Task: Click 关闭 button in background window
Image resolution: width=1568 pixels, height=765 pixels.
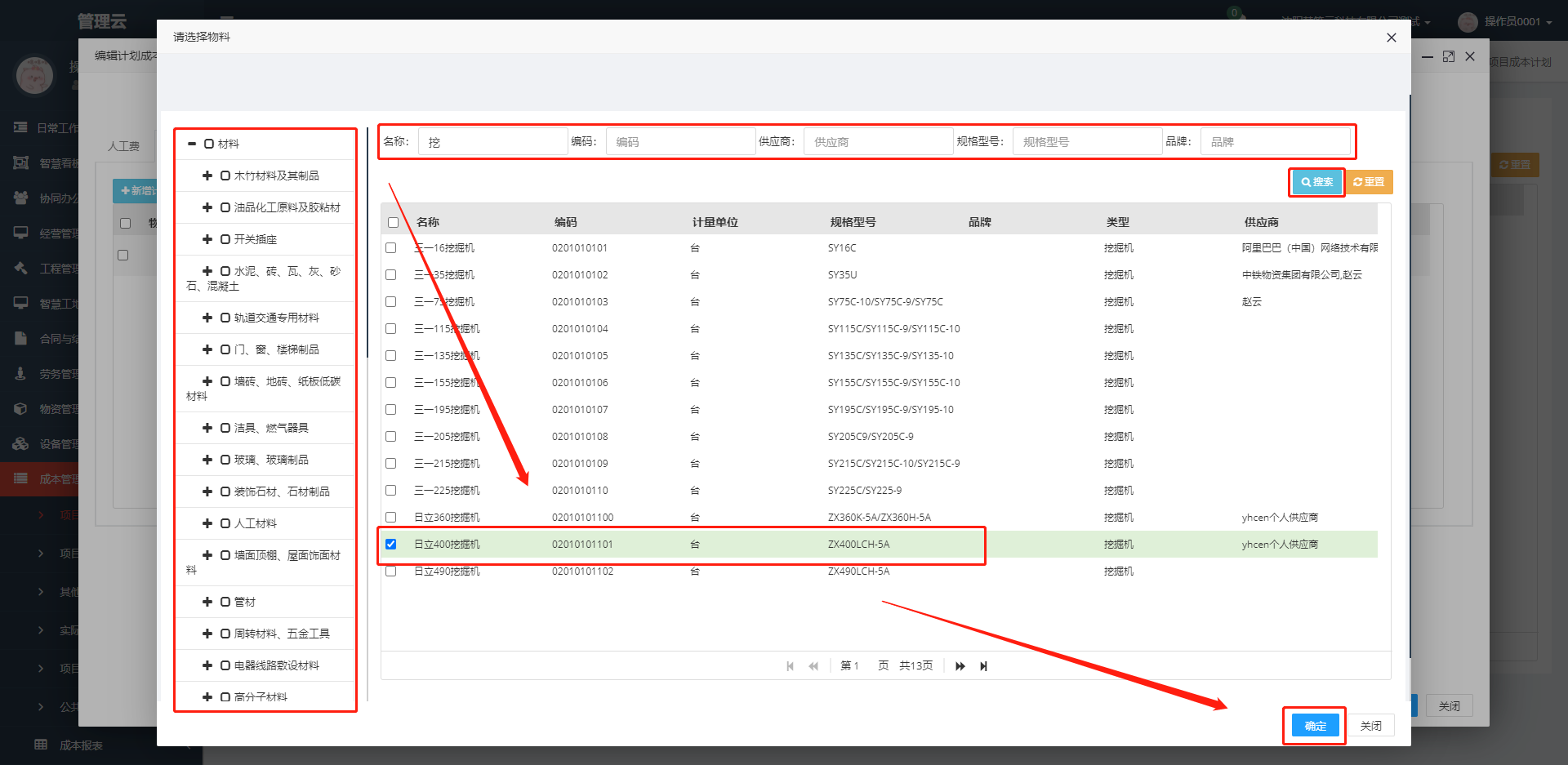Action: (1450, 706)
